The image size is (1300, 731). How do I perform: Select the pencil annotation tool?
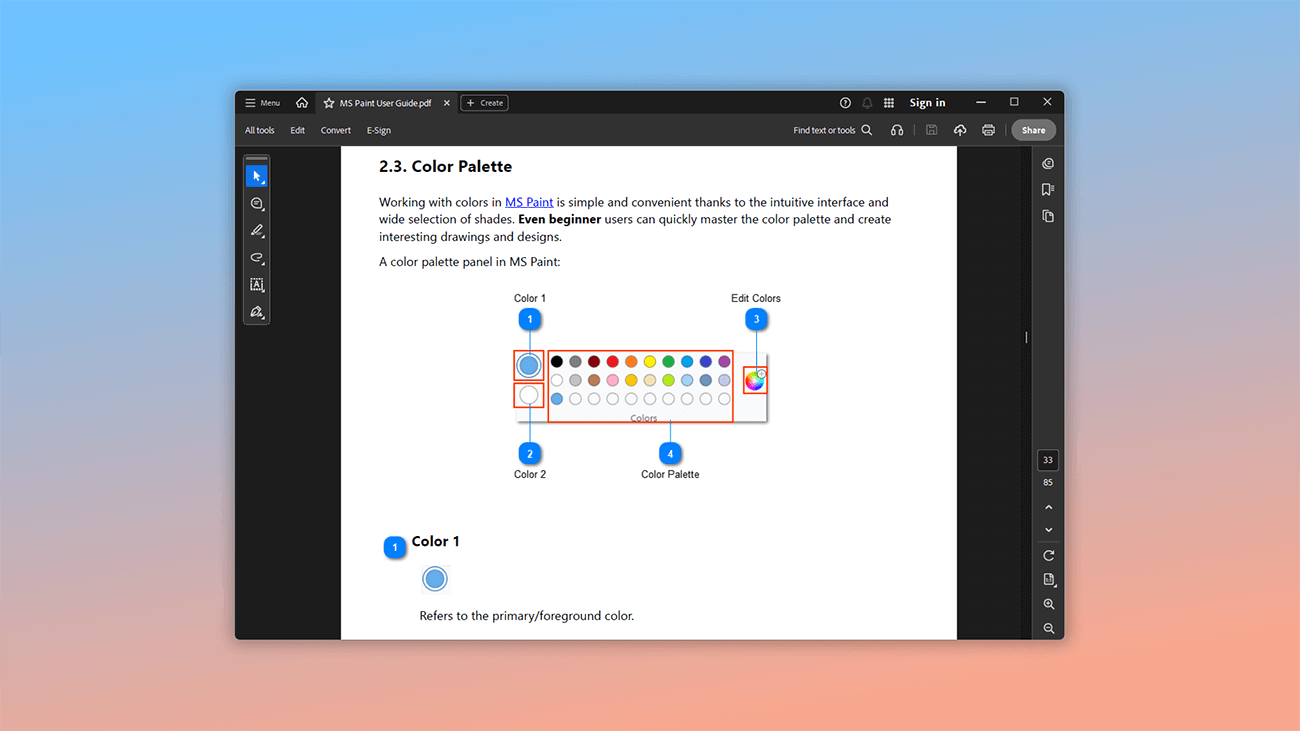tap(257, 230)
